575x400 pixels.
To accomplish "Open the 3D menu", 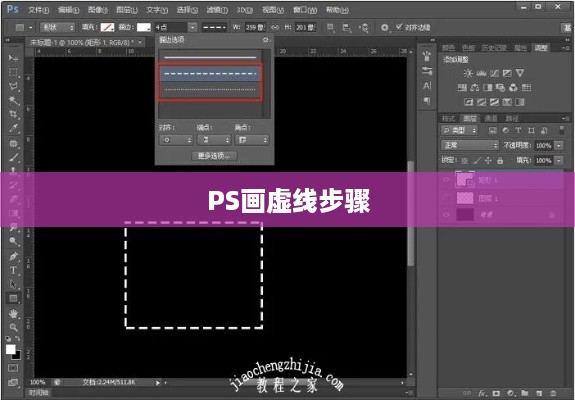I will (x=245, y=10).
